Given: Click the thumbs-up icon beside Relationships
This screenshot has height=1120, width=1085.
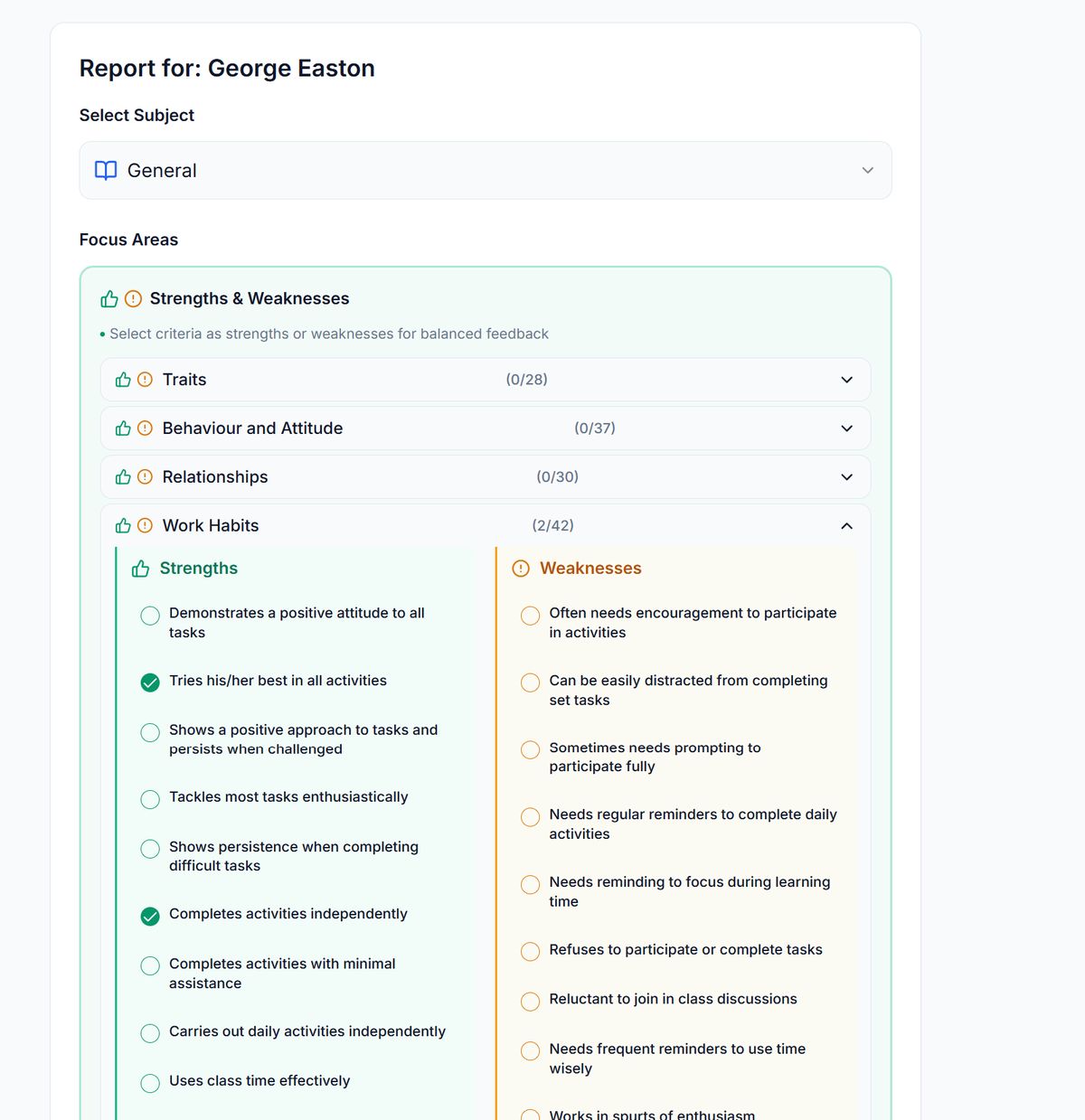Looking at the screenshot, I should 123,476.
